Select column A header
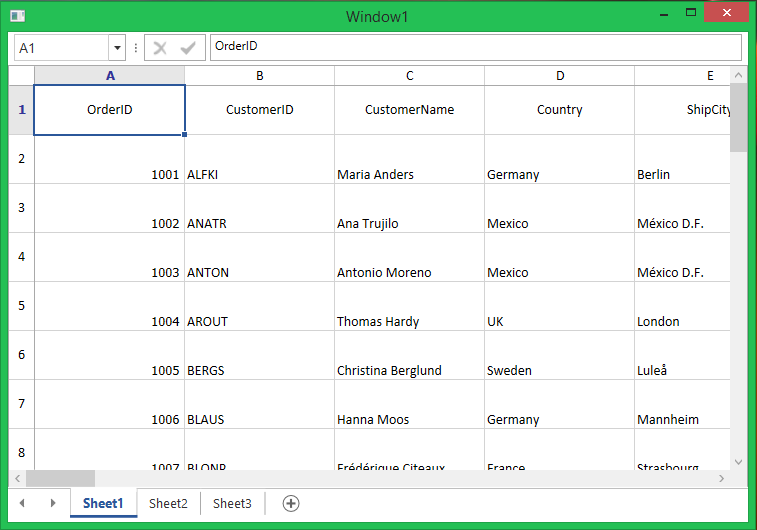 click(x=110, y=76)
